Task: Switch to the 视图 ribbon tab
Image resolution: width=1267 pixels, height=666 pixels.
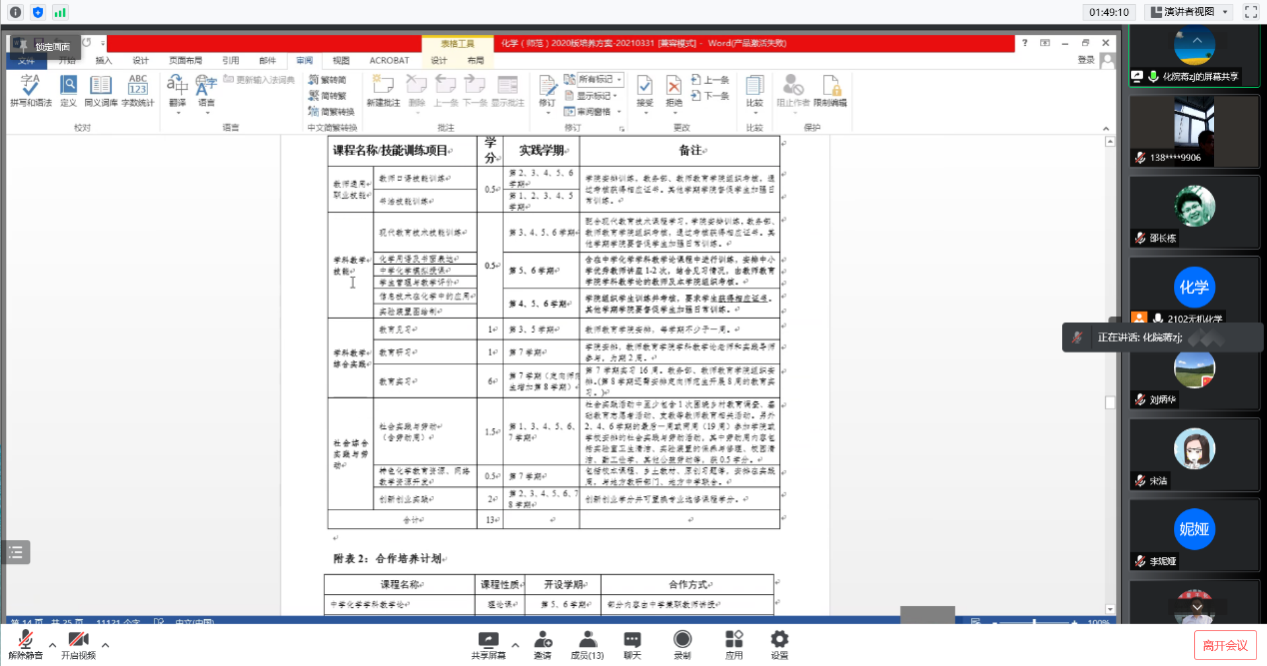Action: [x=341, y=60]
